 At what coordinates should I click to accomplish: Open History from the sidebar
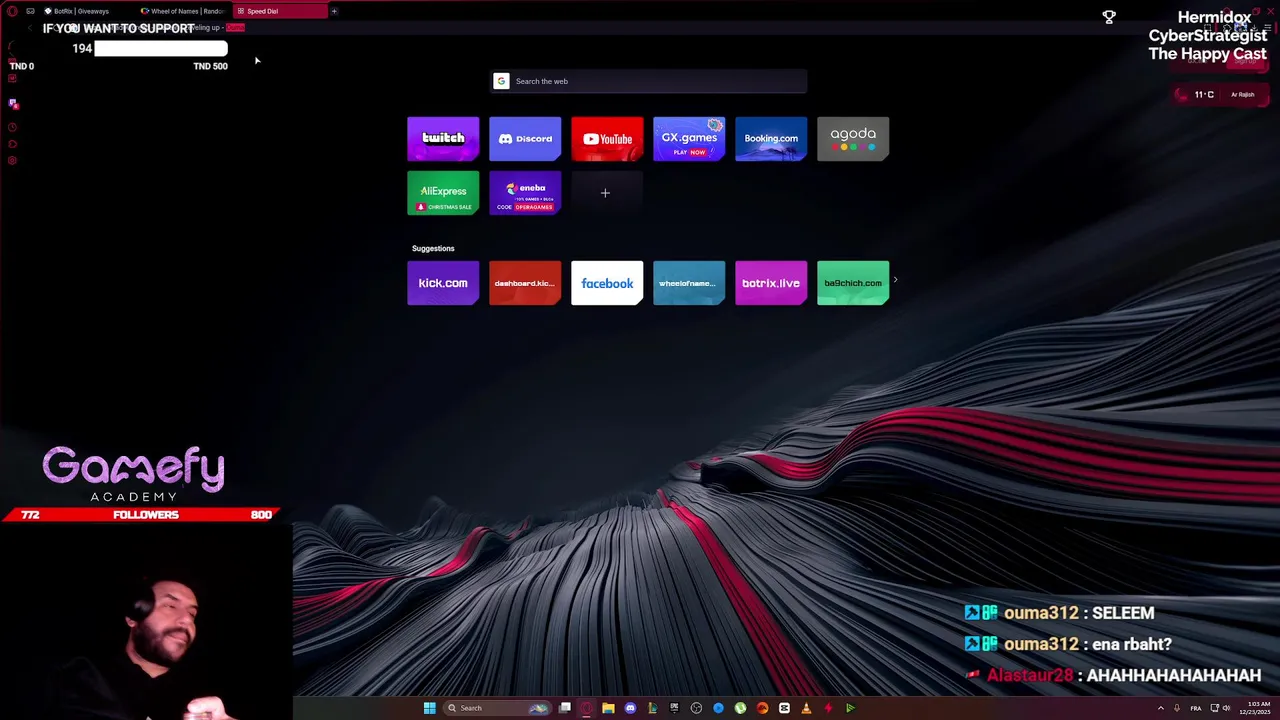tap(12, 127)
